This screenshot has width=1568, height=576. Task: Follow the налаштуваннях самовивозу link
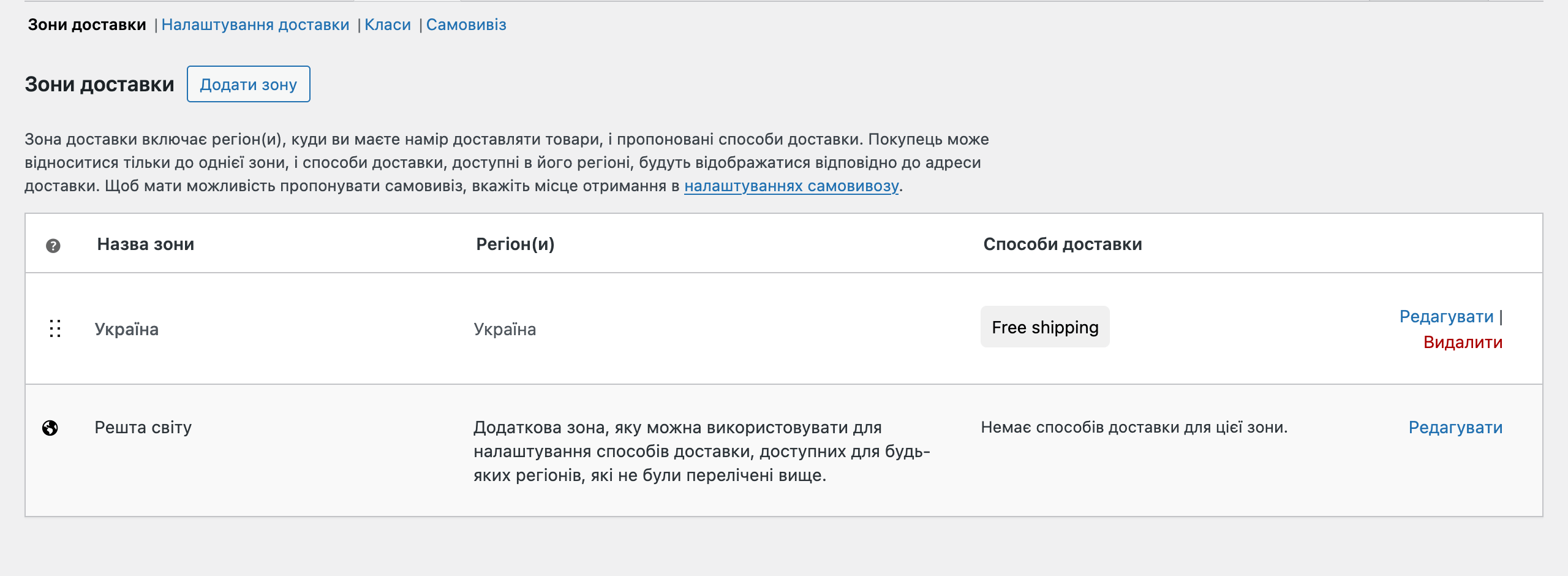(791, 186)
